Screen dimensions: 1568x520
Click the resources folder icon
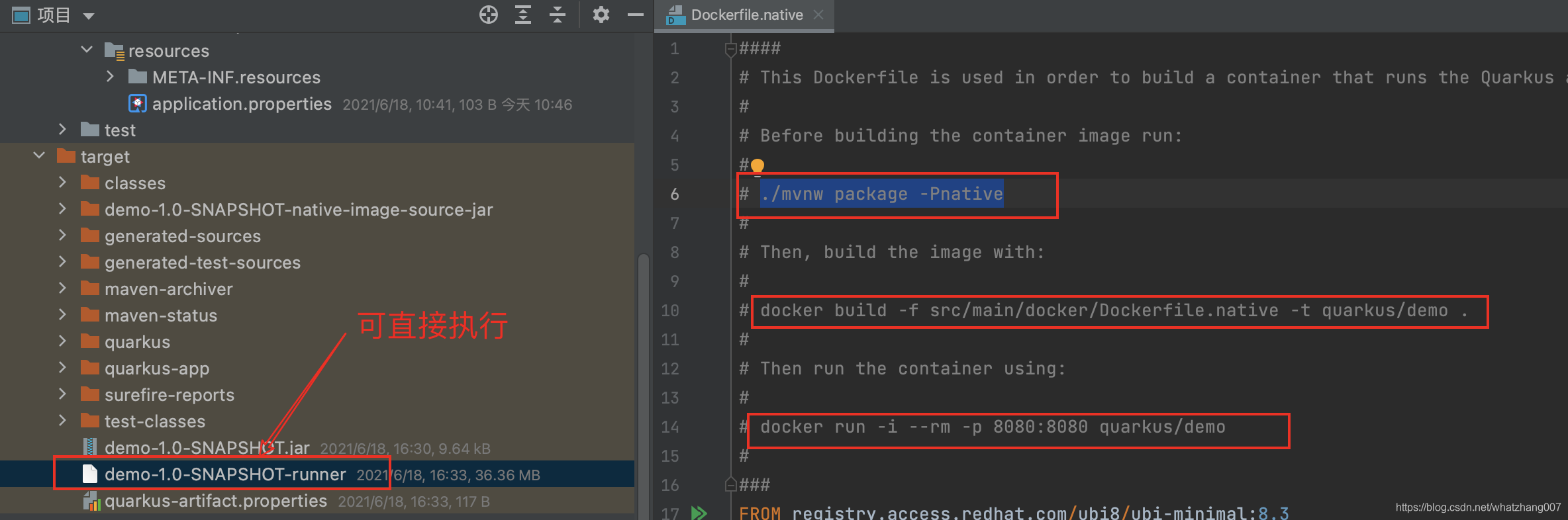114,51
